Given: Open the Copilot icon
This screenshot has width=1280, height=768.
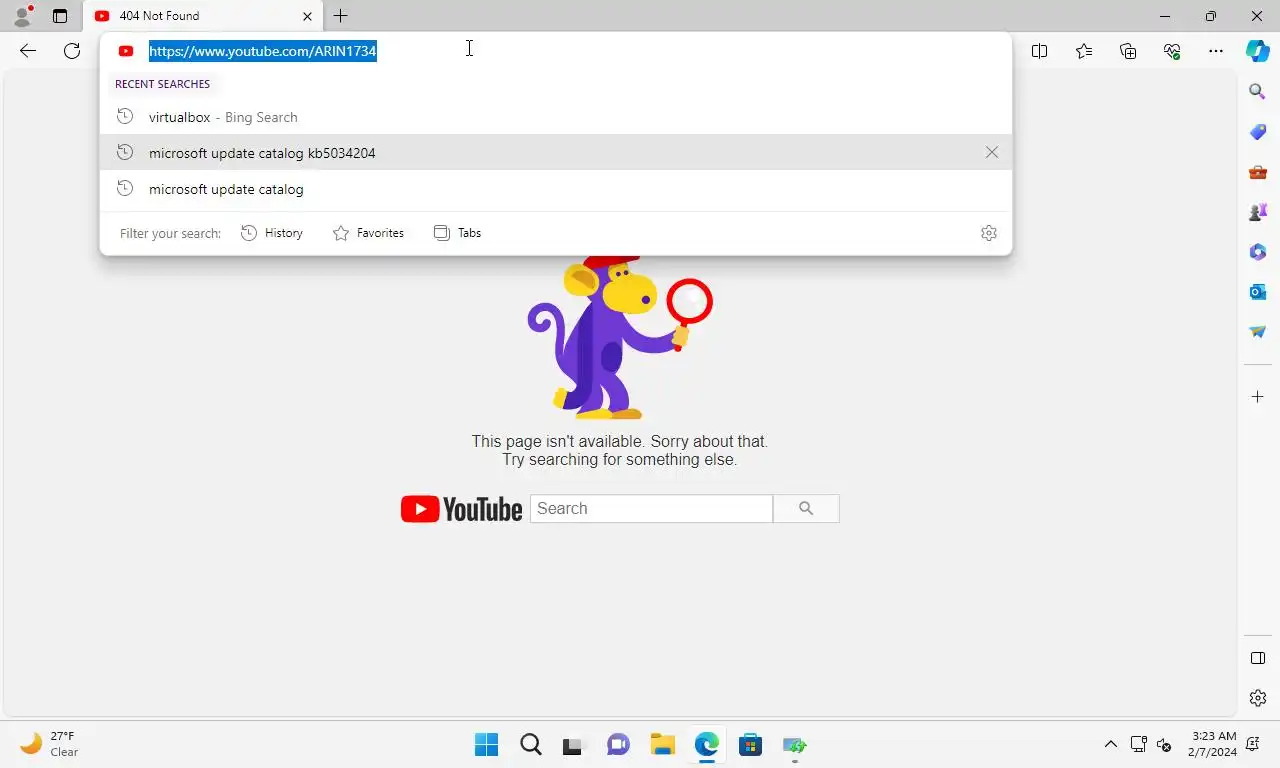Looking at the screenshot, I should [1258, 51].
